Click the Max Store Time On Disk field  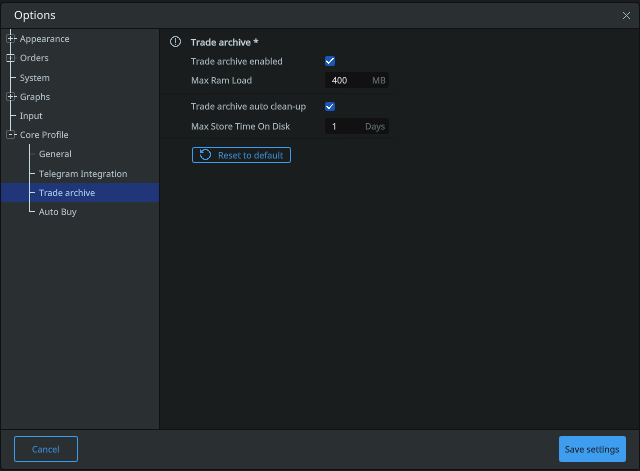point(357,127)
